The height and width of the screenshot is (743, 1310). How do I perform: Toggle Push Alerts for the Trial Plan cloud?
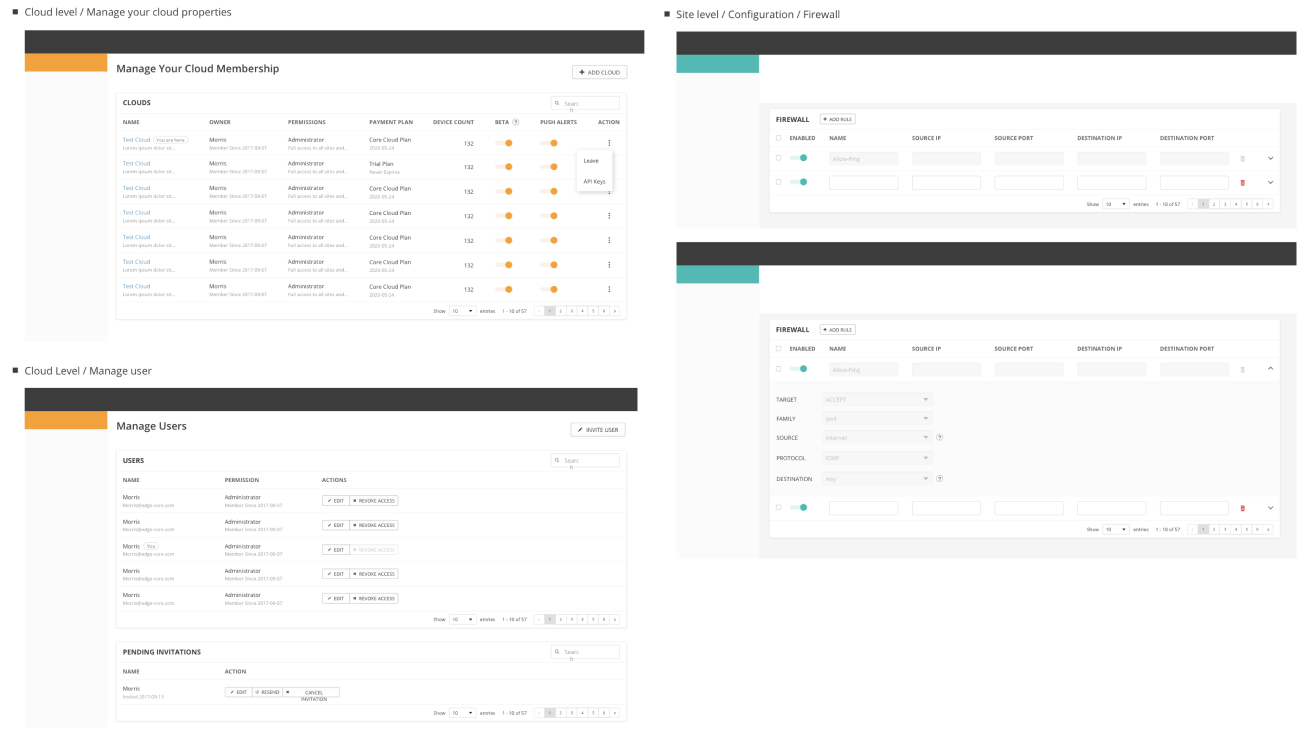[x=549, y=167]
